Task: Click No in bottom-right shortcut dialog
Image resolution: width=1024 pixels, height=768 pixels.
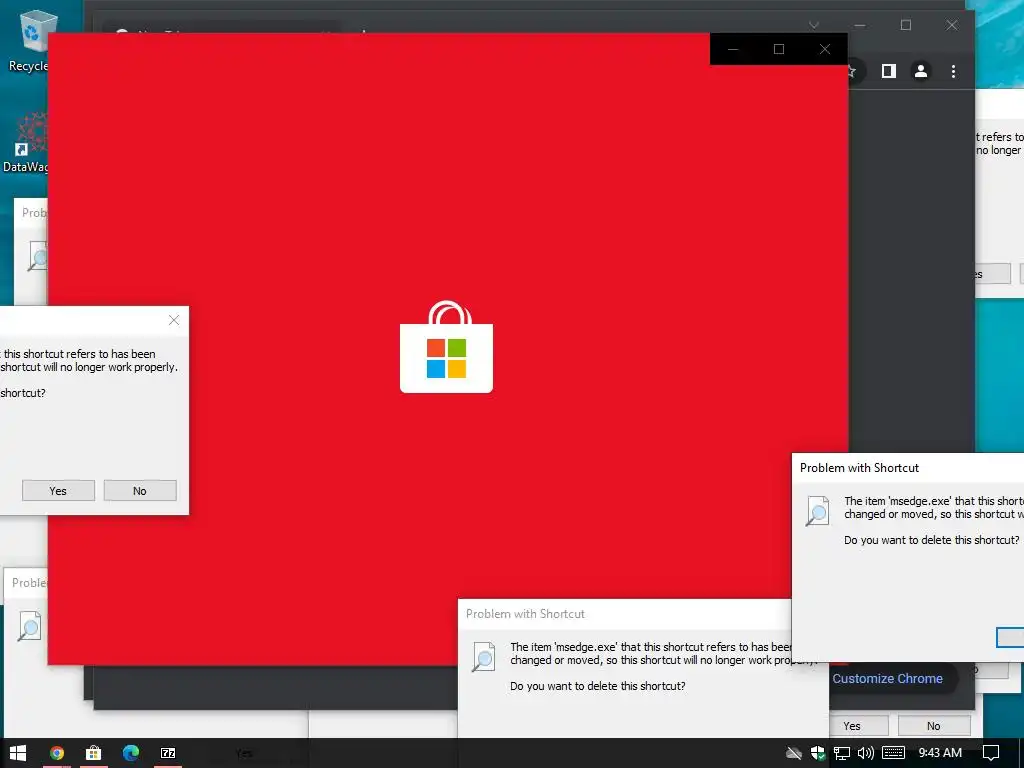Action: coord(934,726)
